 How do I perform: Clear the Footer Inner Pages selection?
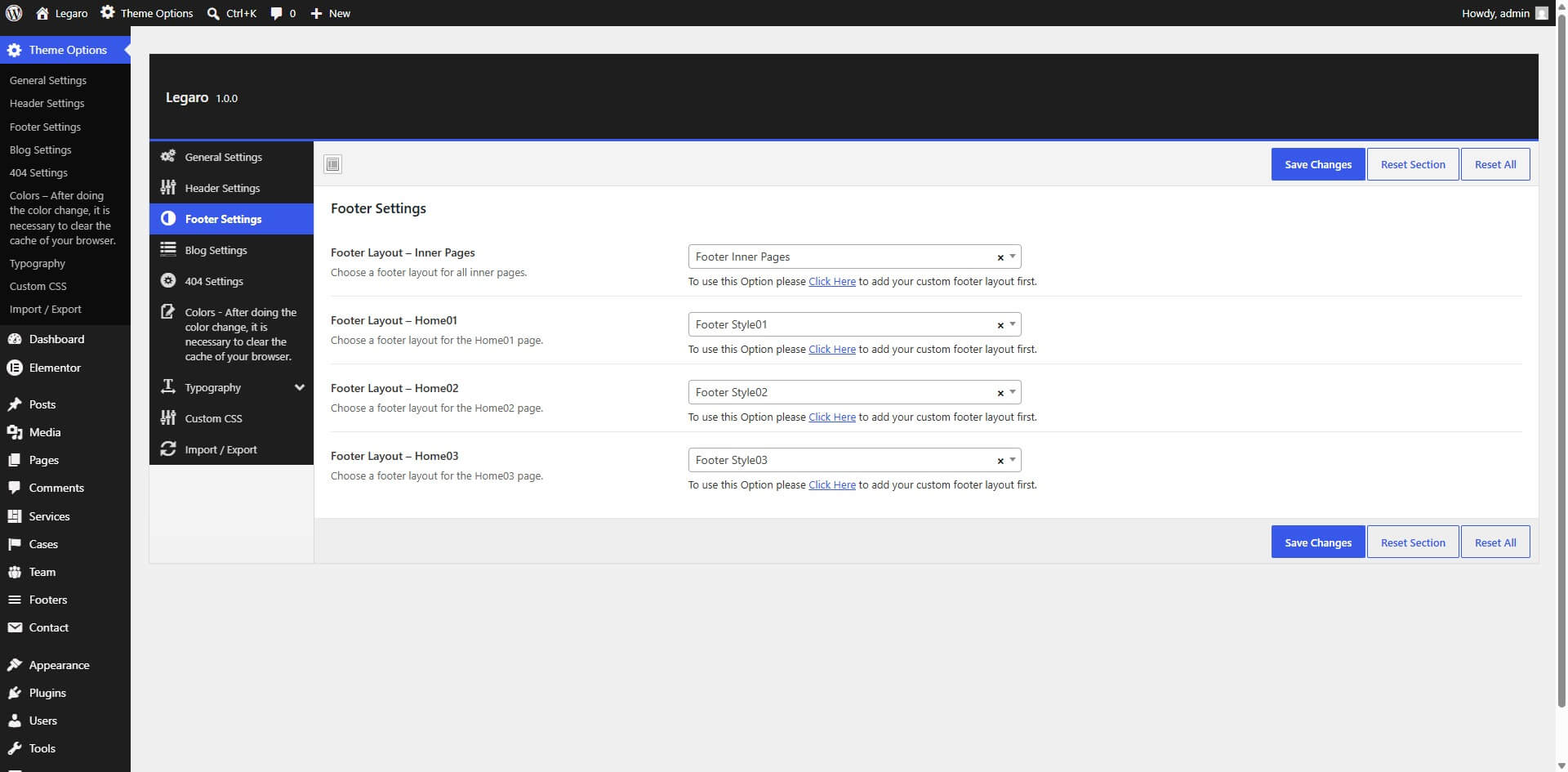click(1000, 257)
